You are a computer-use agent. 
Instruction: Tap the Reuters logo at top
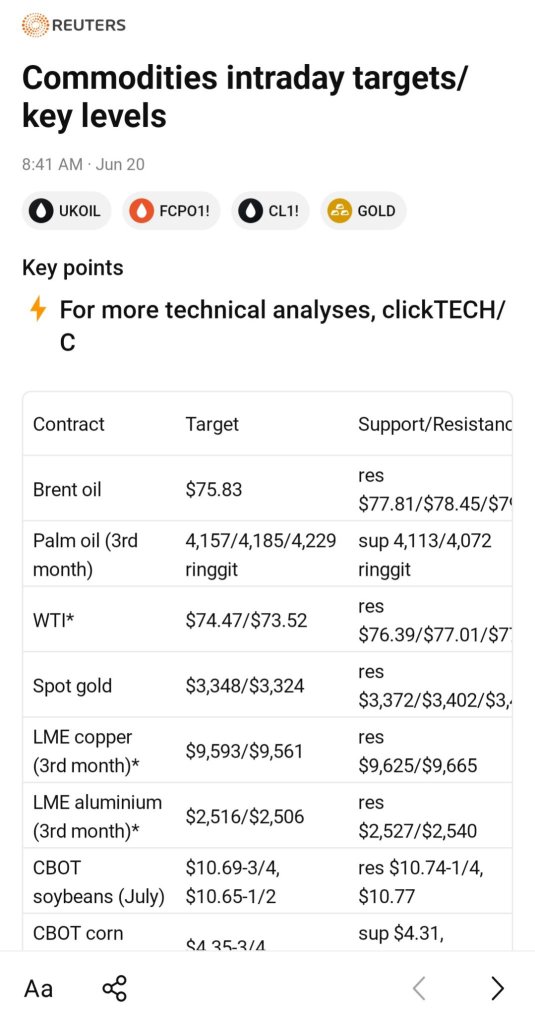pyautogui.click(x=73, y=25)
